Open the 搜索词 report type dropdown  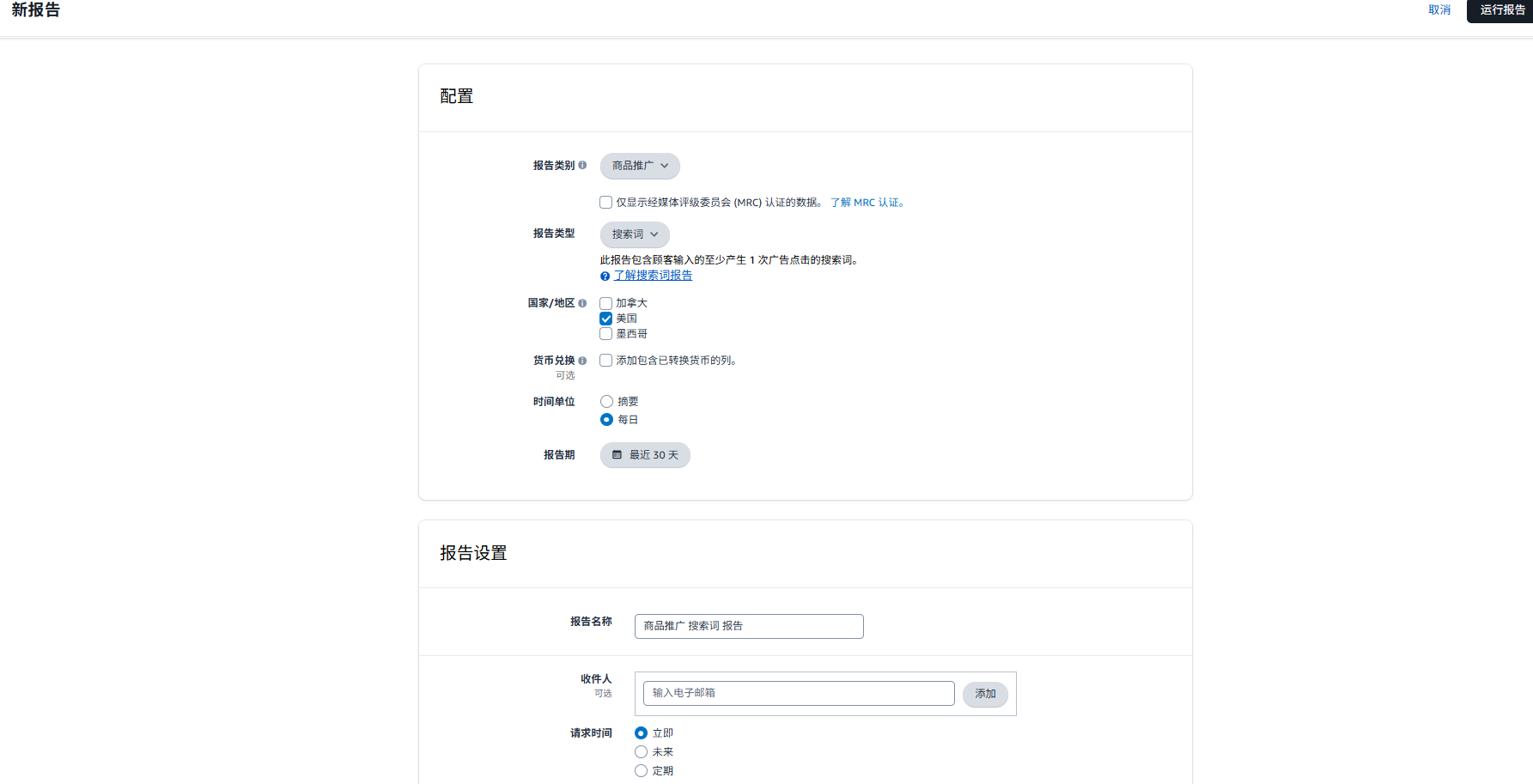click(635, 234)
